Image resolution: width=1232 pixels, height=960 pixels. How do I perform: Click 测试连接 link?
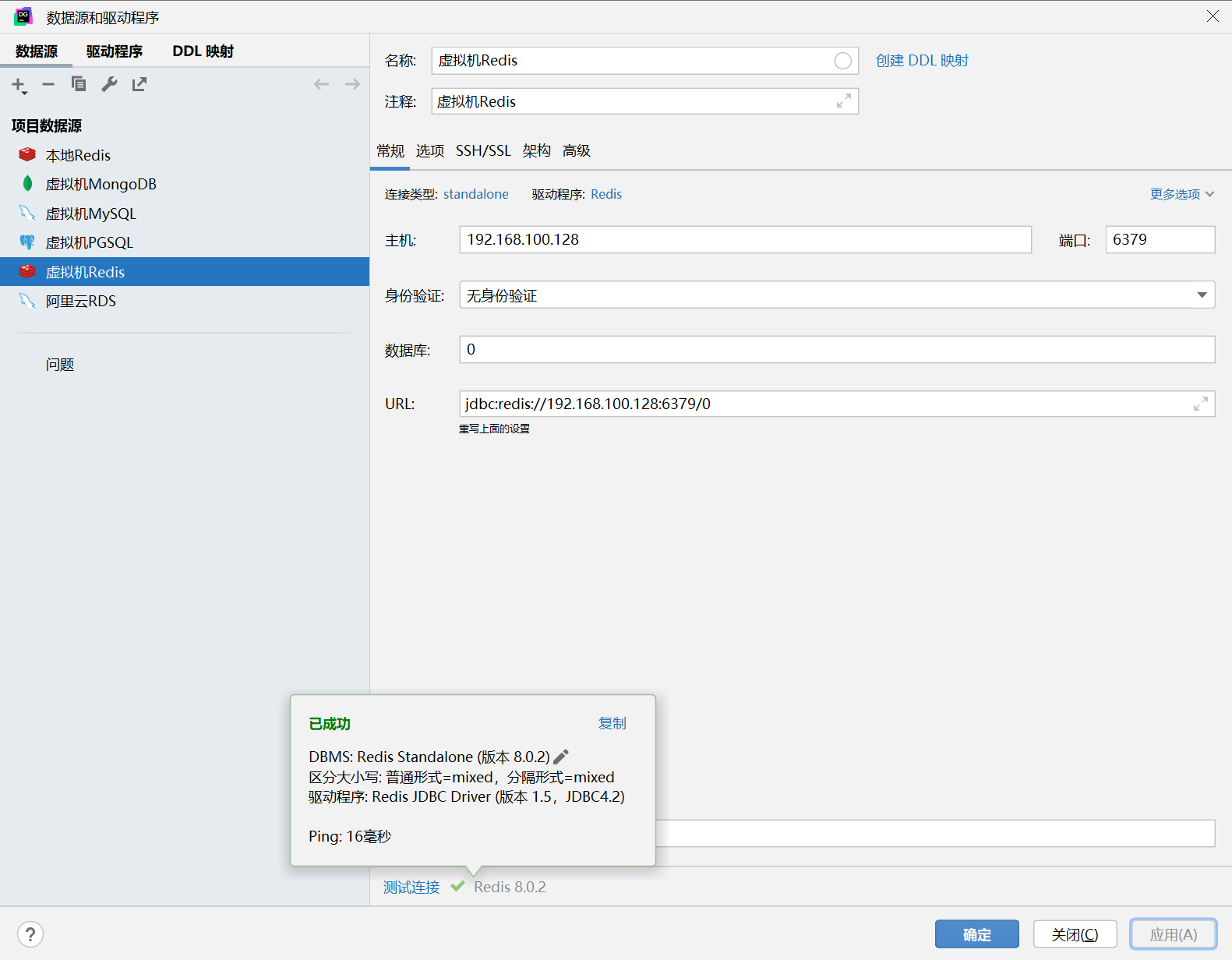[x=411, y=888]
